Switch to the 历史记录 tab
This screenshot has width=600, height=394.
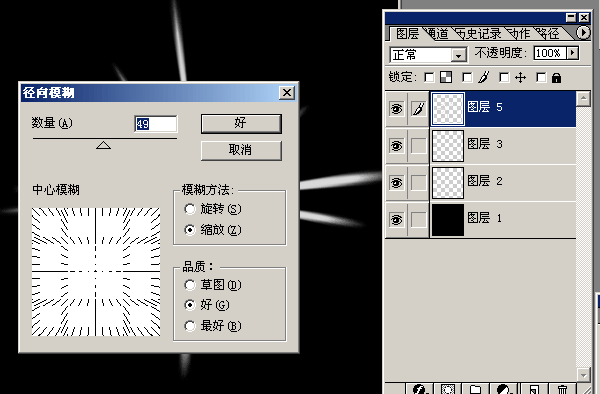(x=479, y=34)
